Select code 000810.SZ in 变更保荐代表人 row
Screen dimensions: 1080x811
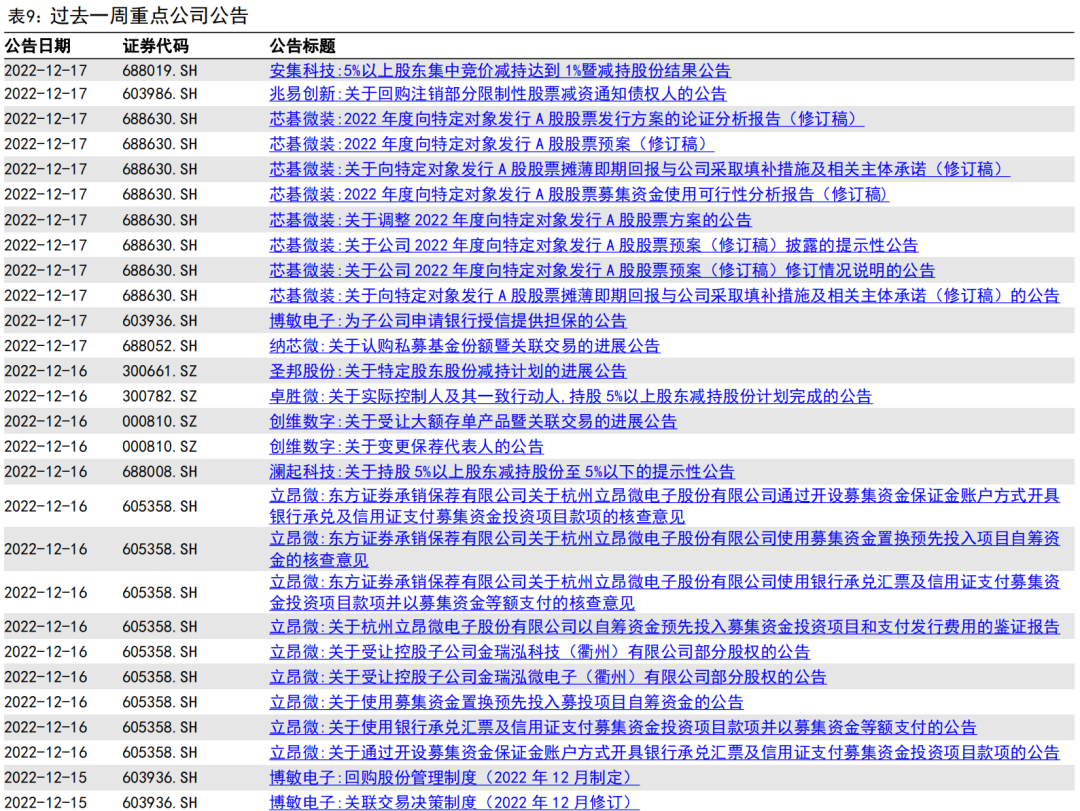tap(160, 446)
